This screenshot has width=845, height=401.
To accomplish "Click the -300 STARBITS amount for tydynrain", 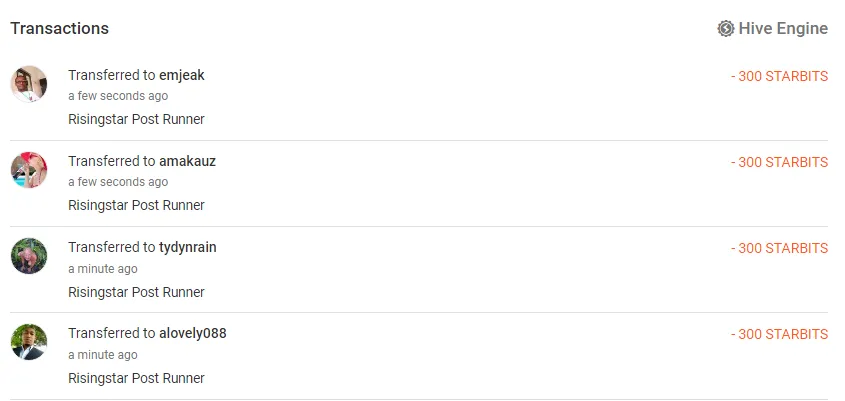I will [x=779, y=248].
